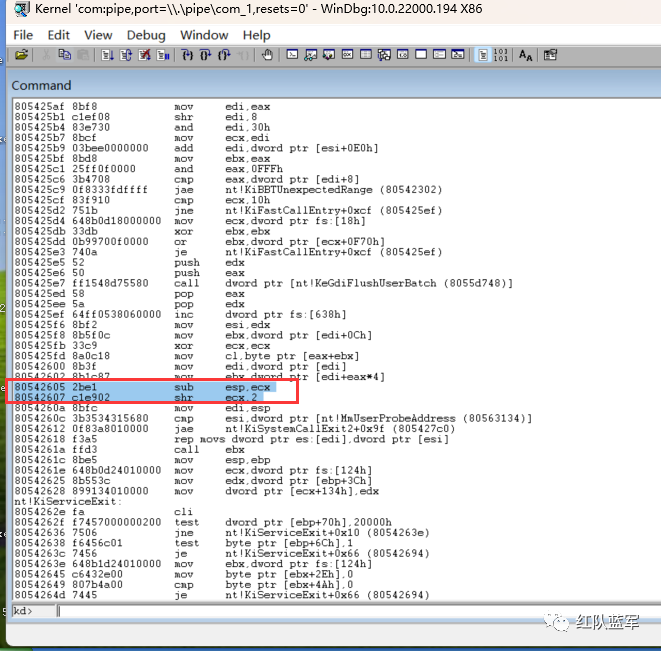Click the 'nt!KiServiceExit:' label line

(68, 501)
